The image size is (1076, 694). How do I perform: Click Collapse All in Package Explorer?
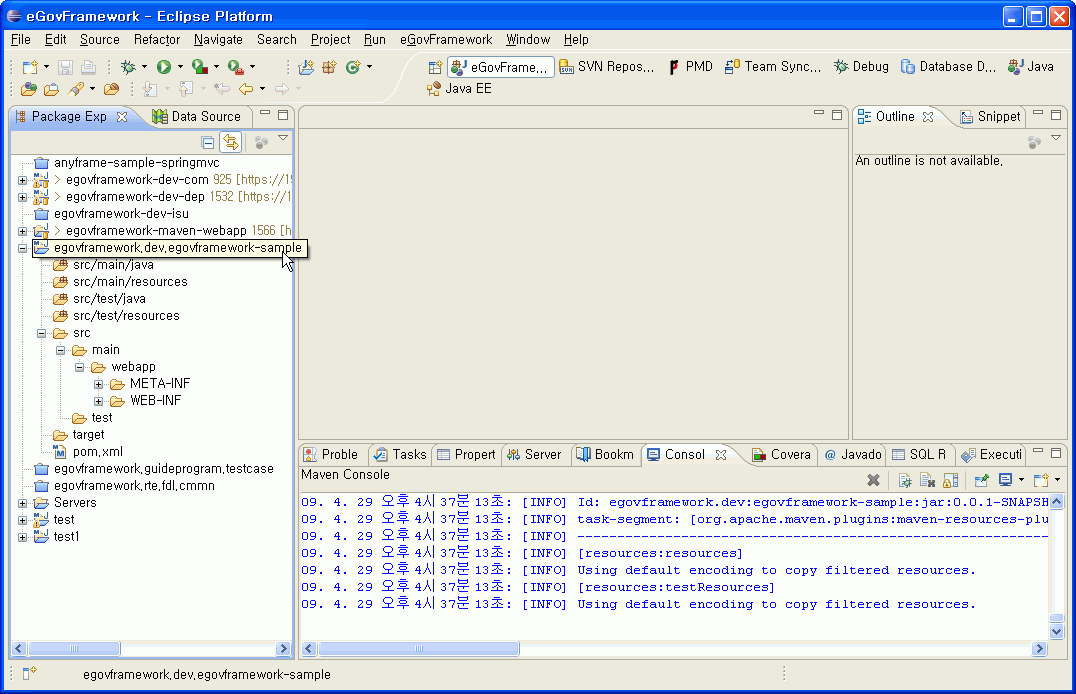coord(208,142)
